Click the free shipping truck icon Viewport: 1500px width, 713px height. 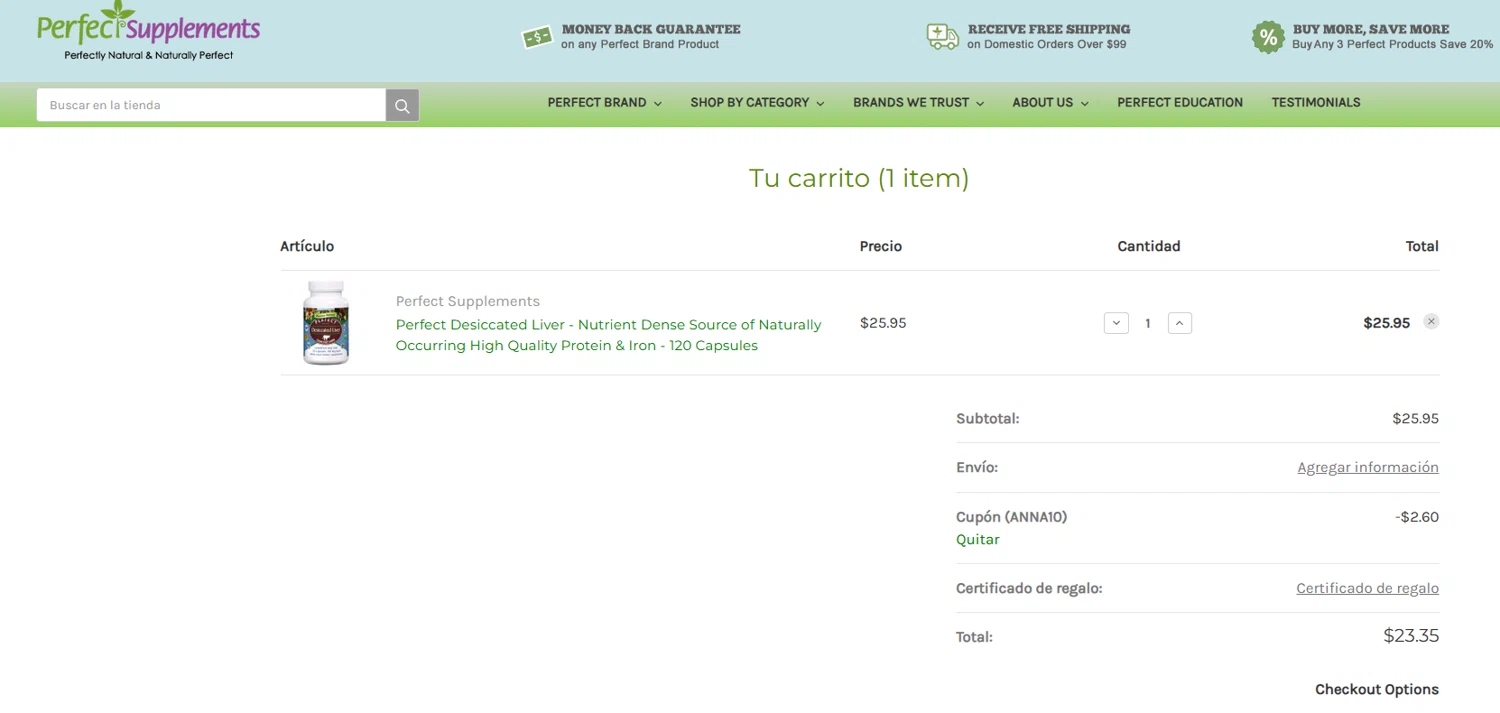coord(943,37)
